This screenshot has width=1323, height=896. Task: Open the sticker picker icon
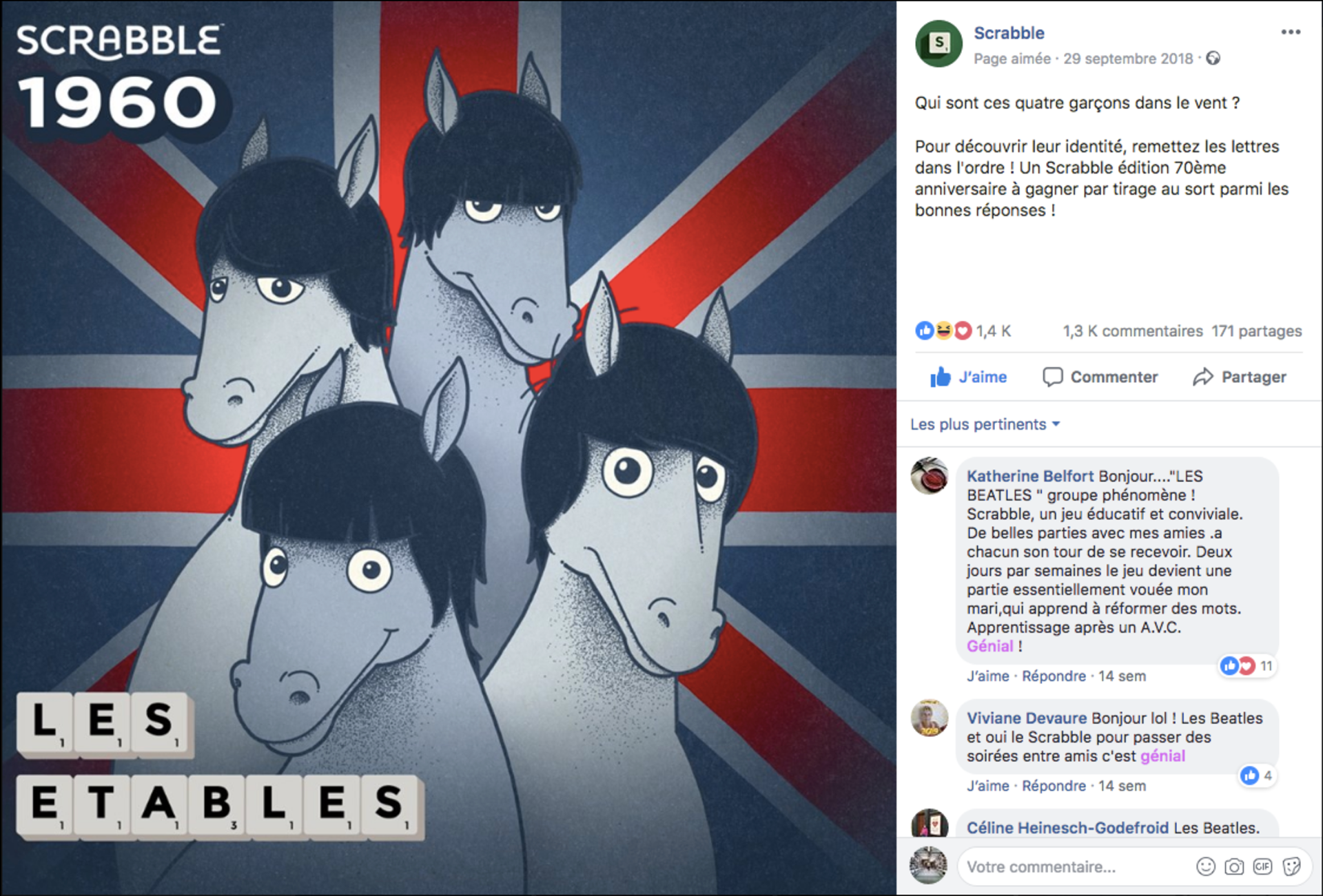coord(1291,866)
